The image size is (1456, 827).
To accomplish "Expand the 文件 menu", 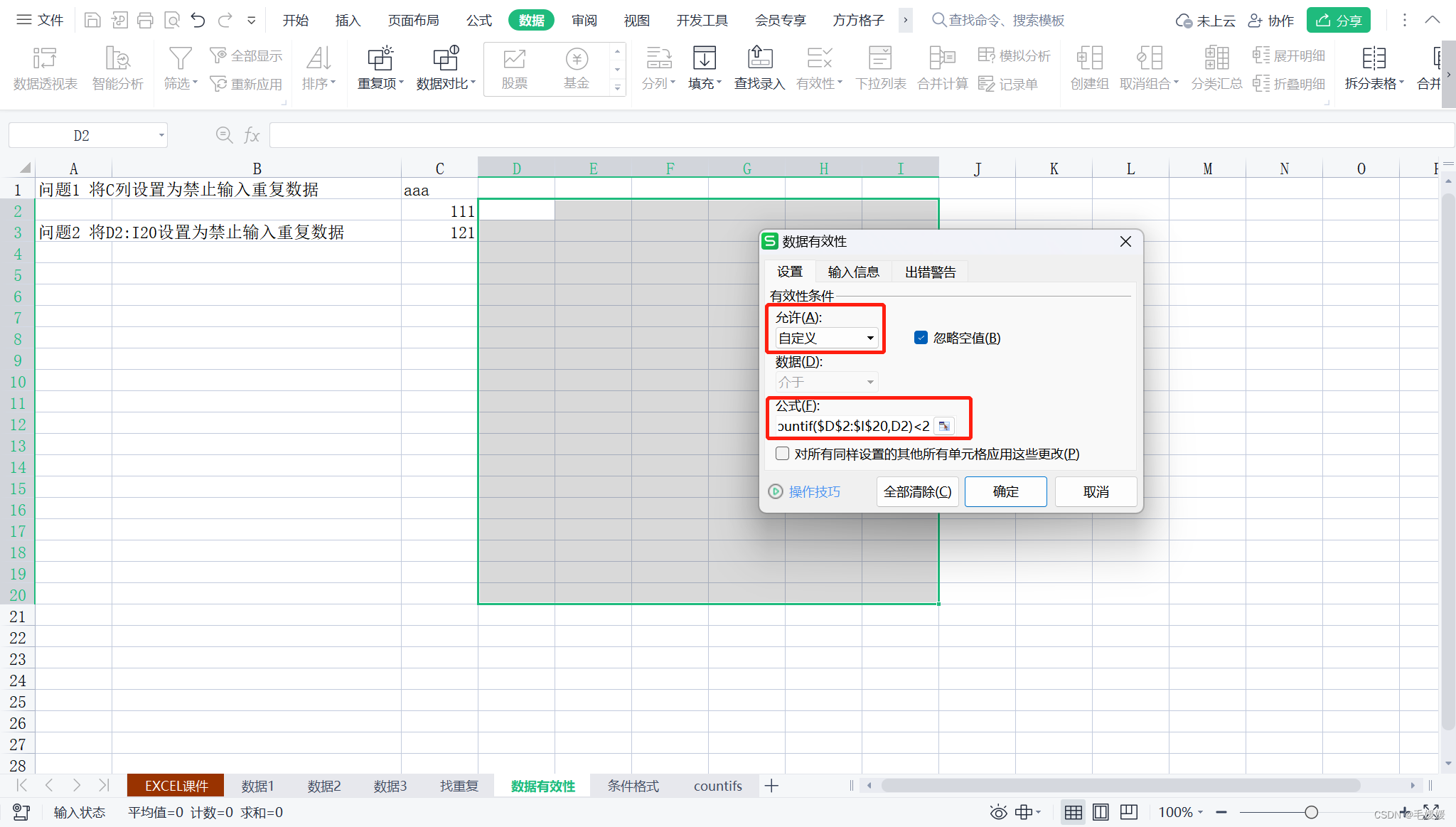I will [40, 20].
